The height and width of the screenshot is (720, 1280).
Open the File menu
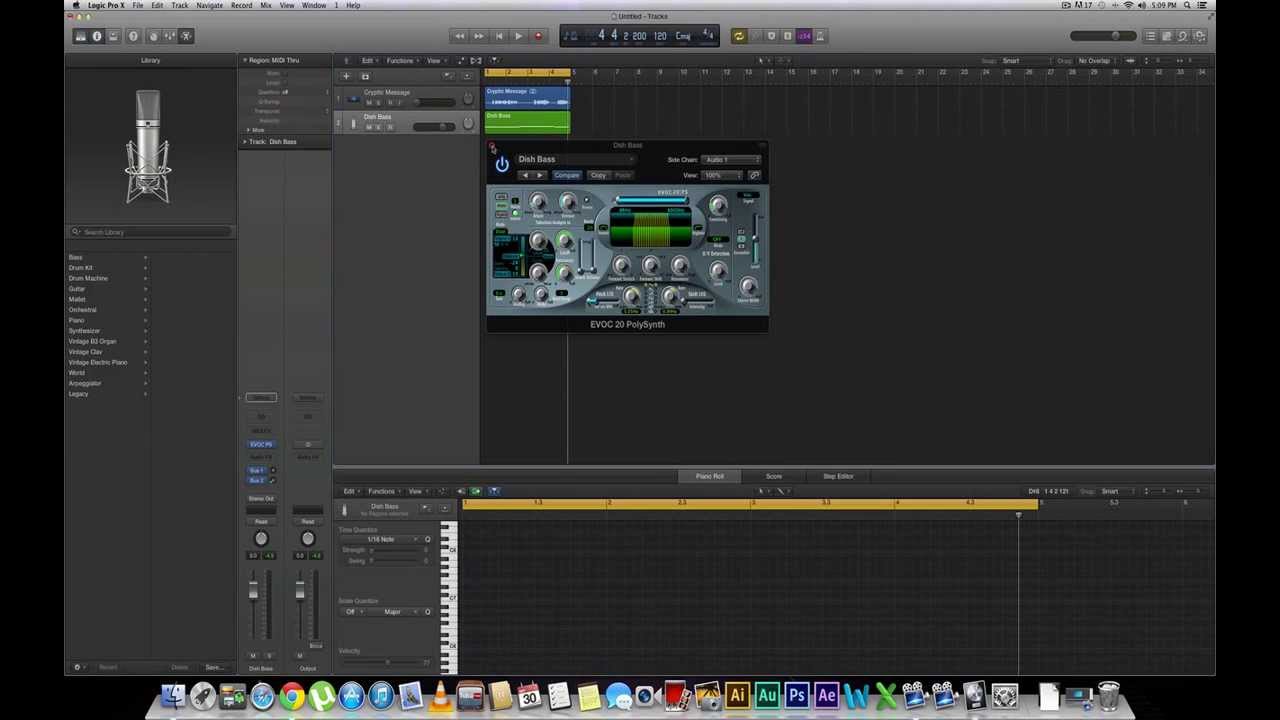(138, 5)
